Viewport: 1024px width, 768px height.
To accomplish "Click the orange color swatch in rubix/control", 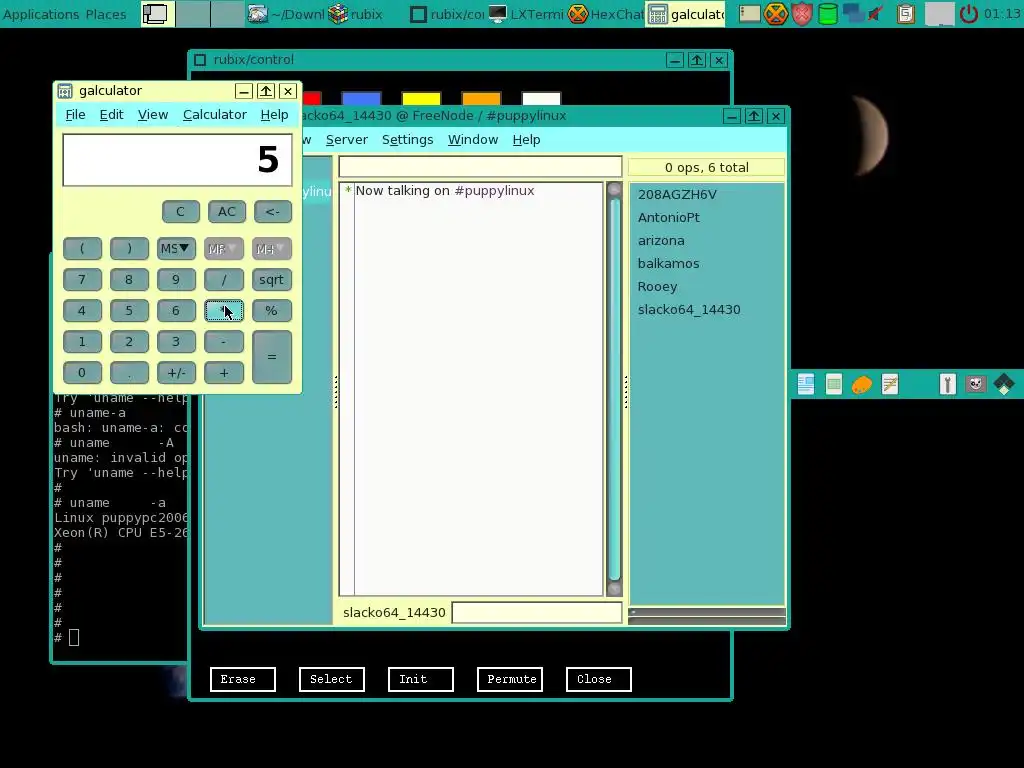I will pyautogui.click(x=481, y=99).
